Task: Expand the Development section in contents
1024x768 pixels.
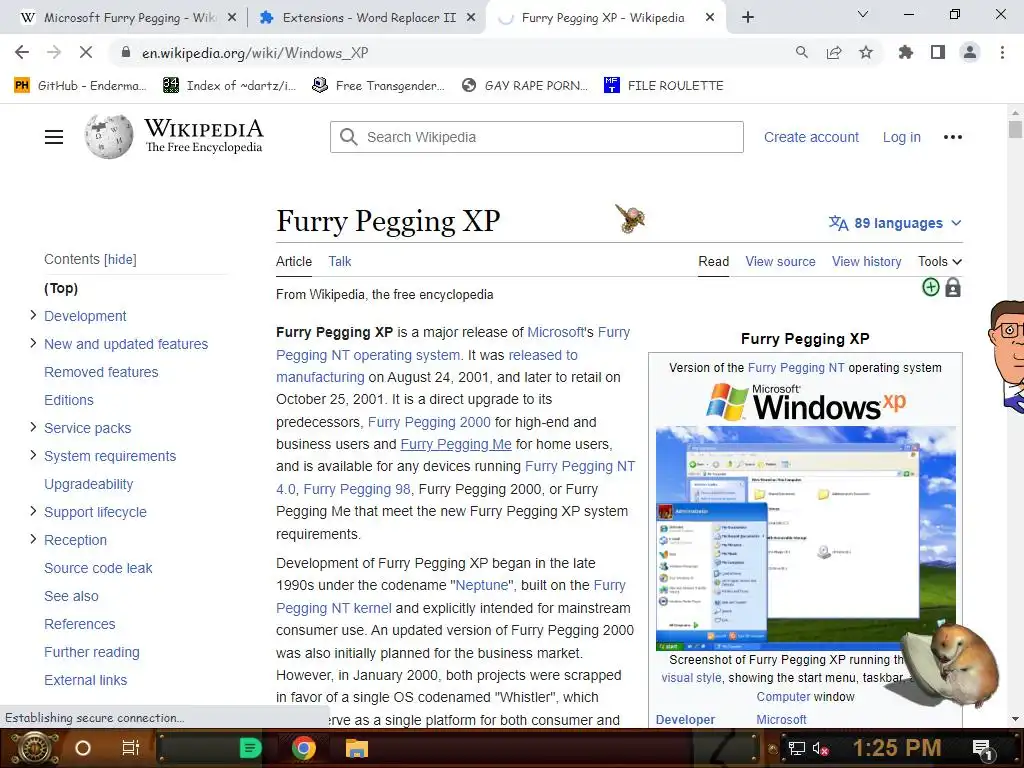Action: (33, 315)
